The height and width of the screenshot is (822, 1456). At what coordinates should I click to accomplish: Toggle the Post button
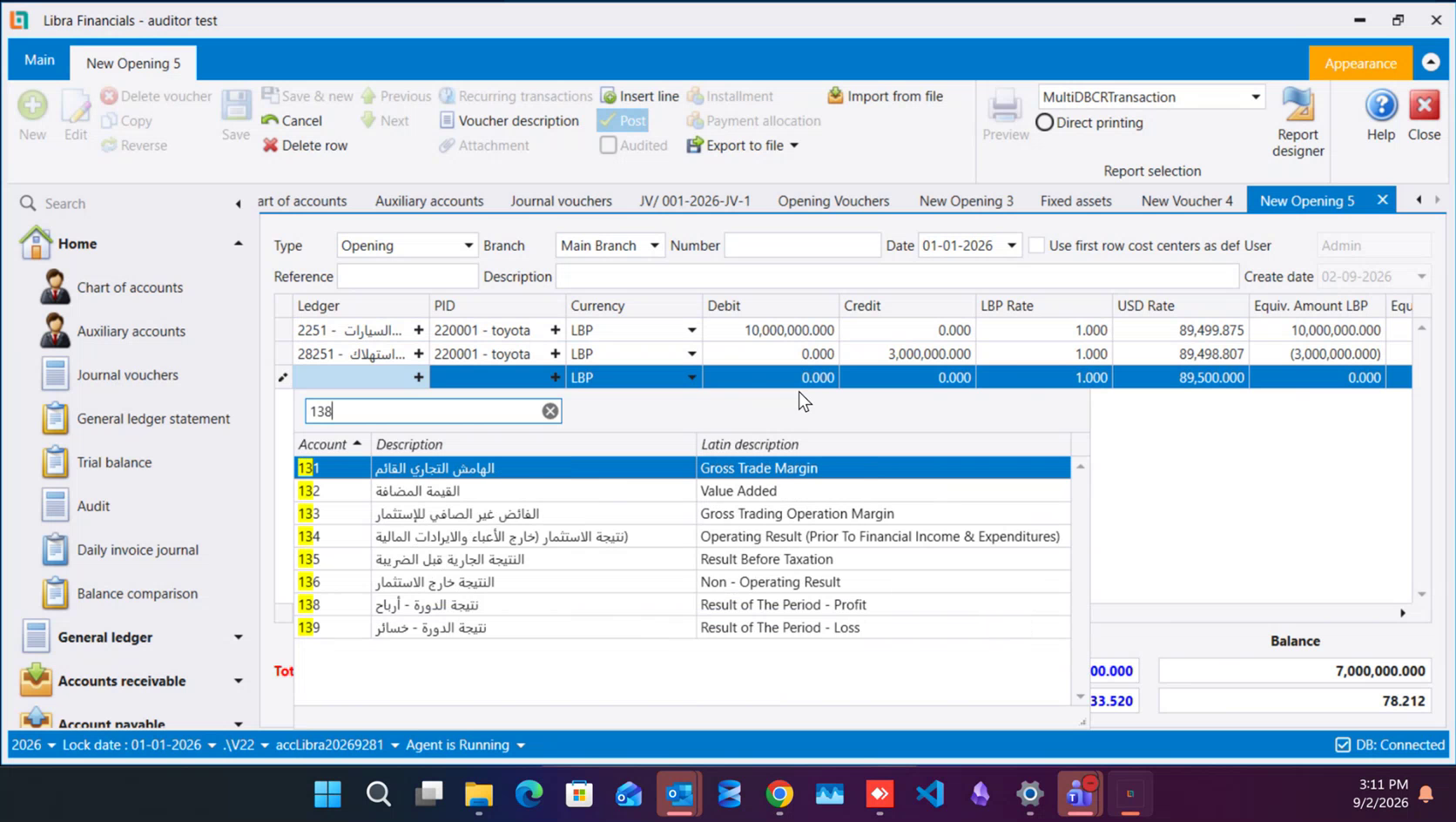click(623, 120)
